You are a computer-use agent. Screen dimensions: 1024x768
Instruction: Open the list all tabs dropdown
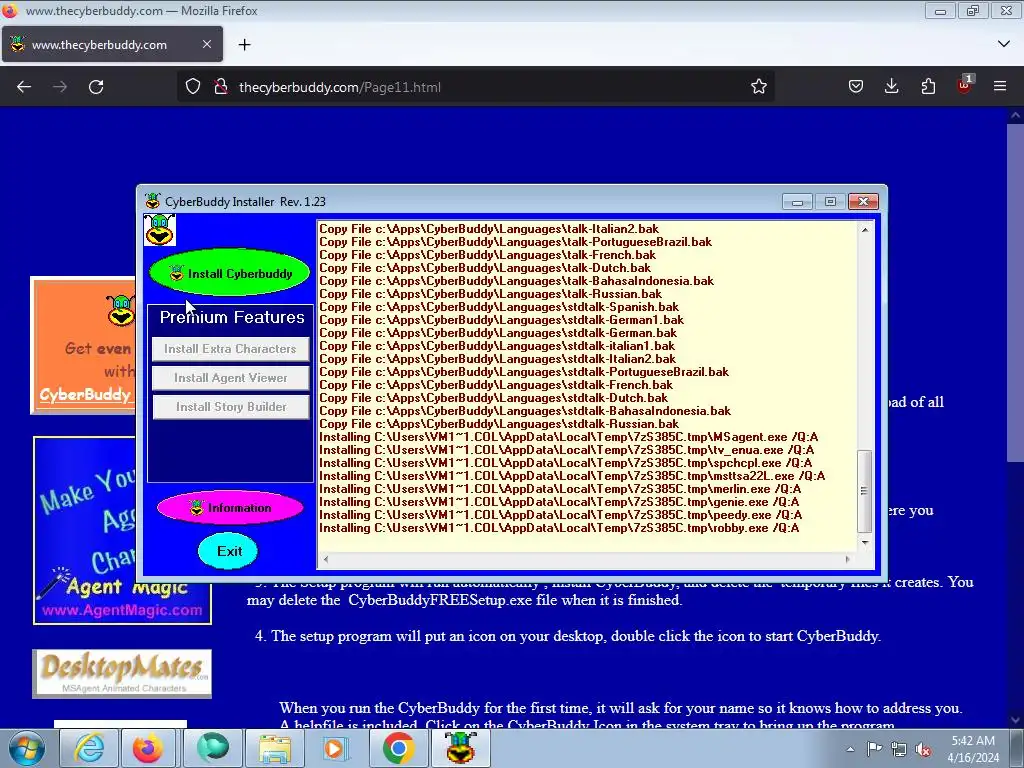1004,44
